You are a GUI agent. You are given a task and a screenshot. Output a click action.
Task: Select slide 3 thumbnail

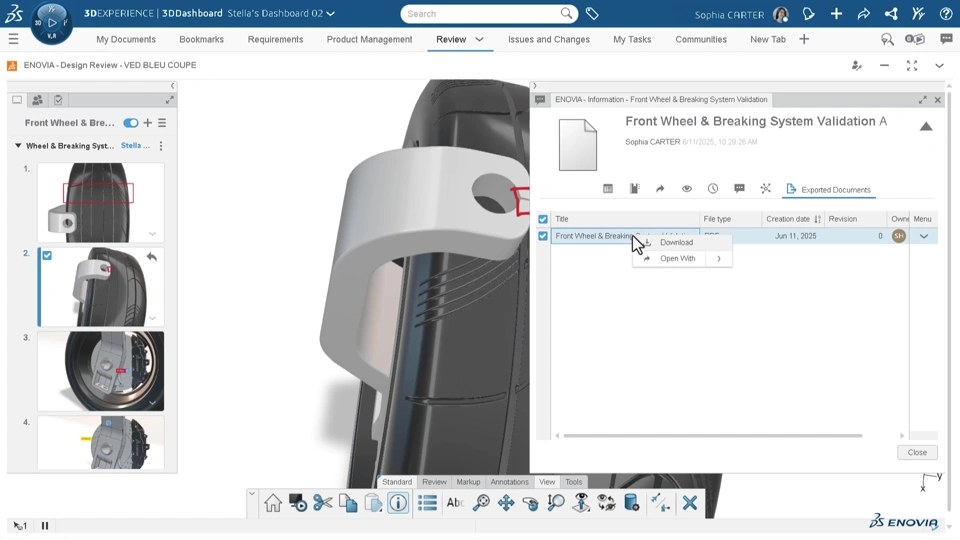[x=100, y=371]
